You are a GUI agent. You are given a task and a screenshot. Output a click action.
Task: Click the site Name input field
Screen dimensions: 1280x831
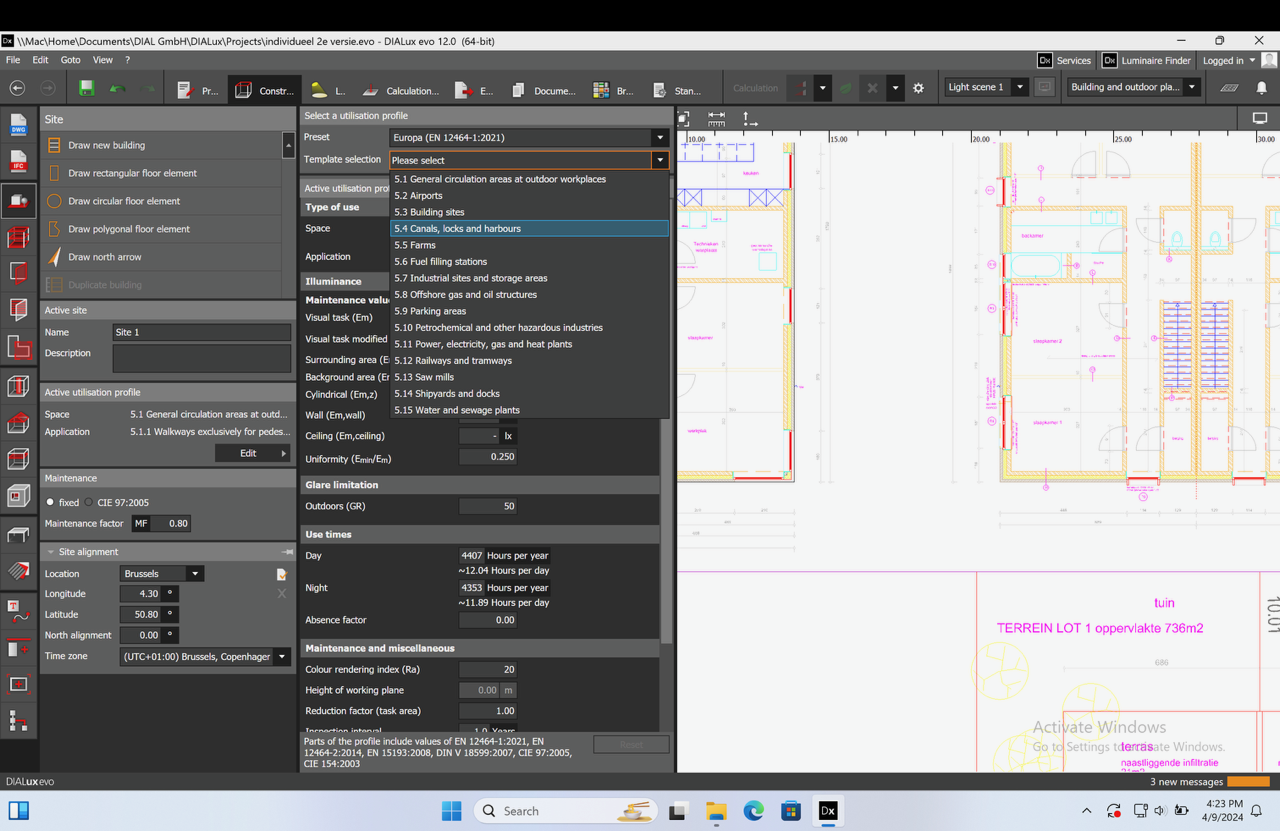201,332
